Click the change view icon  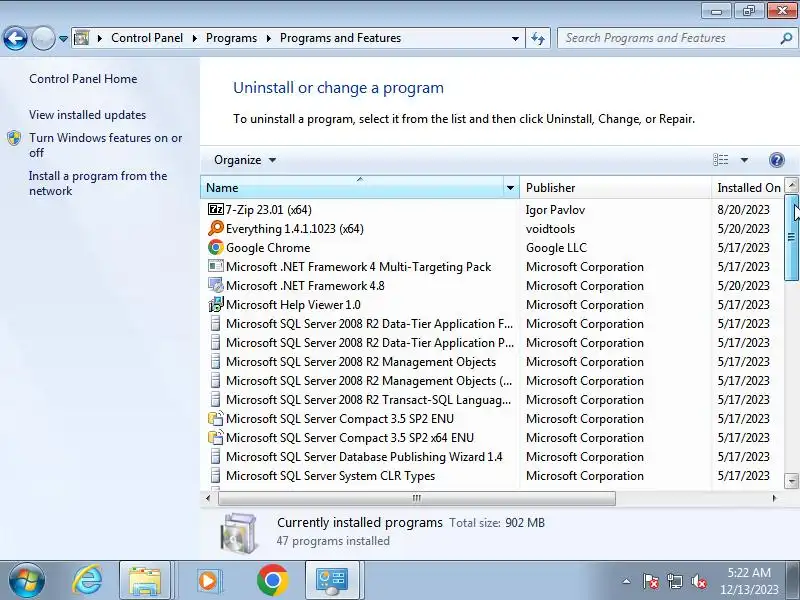click(x=720, y=160)
